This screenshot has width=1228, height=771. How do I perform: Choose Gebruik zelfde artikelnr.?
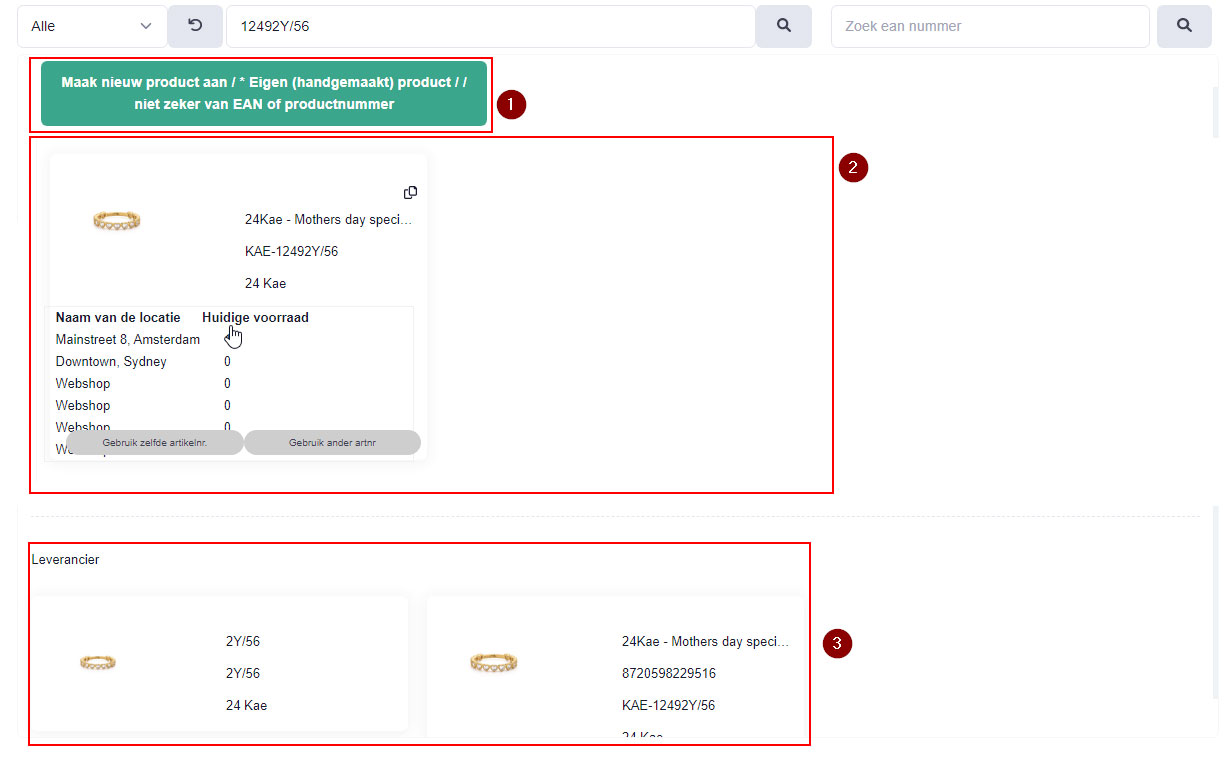point(155,442)
